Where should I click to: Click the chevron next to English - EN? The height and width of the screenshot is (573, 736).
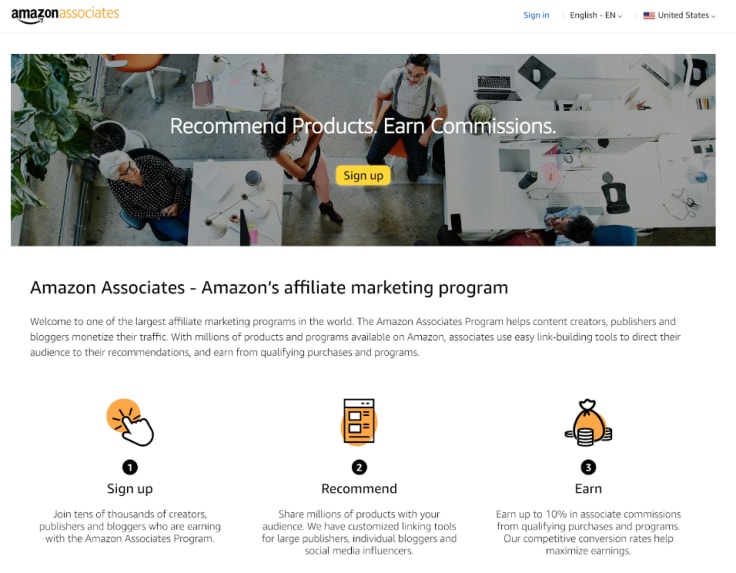tap(620, 16)
